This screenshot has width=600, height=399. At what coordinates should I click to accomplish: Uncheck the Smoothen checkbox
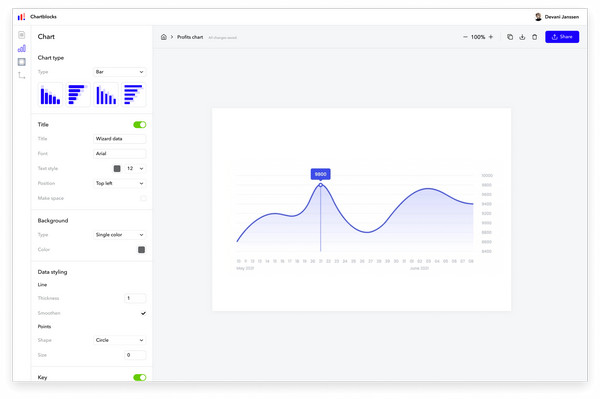(x=143, y=313)
